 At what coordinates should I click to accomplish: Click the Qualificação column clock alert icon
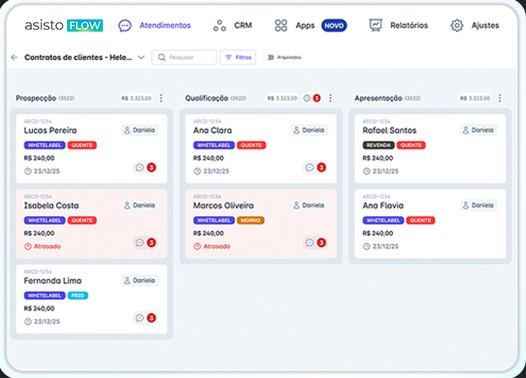pos(307,98)
